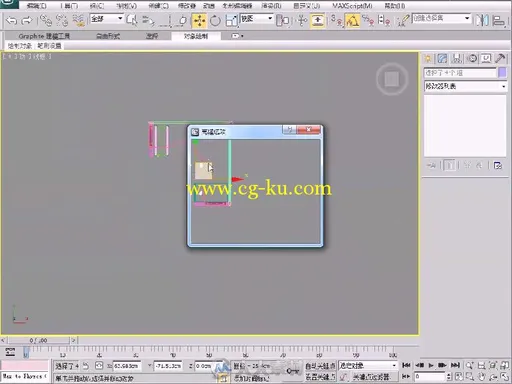The image size is (512, 384).
Task: Click the Zoom viewport navigation icon
Action: [470, 365]
